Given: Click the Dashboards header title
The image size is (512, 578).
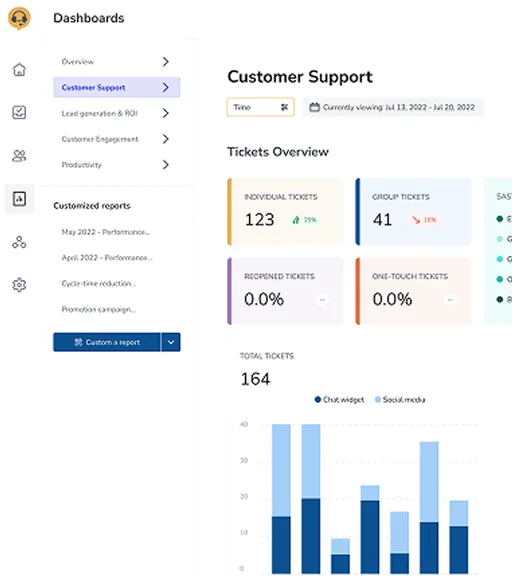Looking at the screenshot, I should (x=89, y=18).
